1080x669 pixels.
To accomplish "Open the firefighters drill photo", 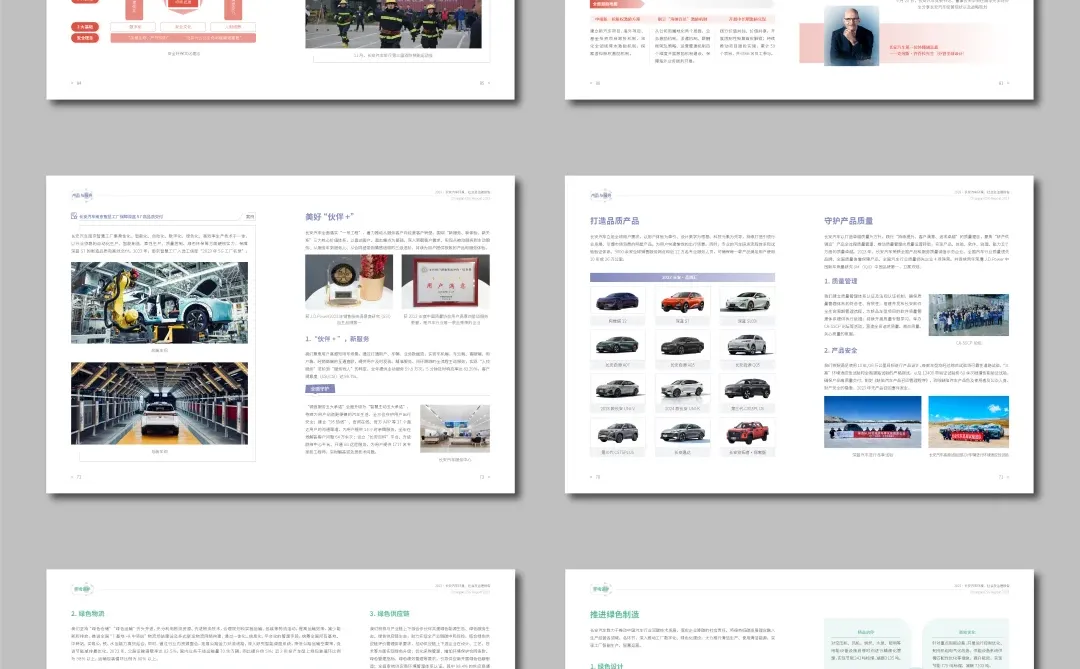I will 393,23.
